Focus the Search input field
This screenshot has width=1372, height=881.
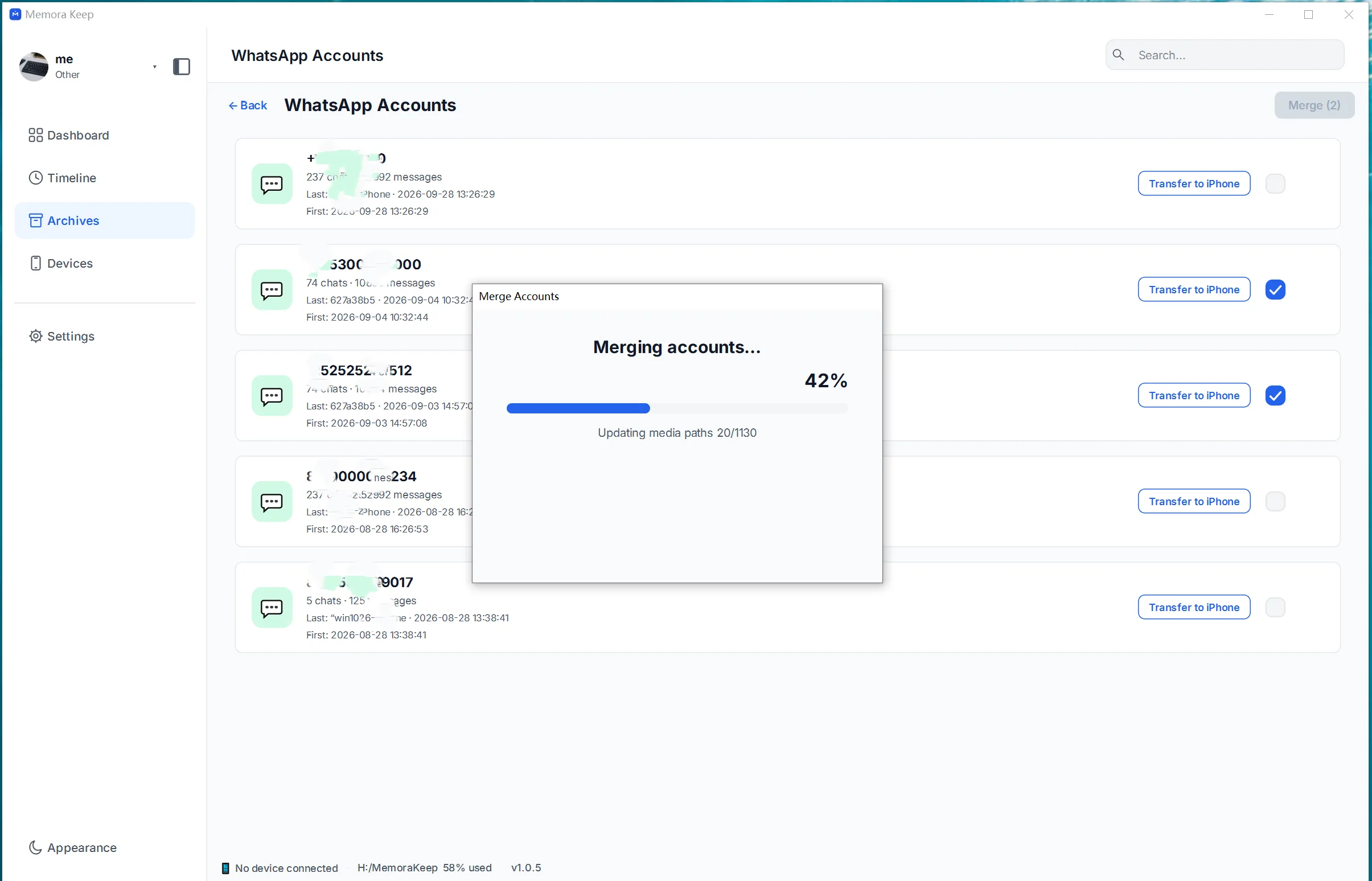pyautogui.click(x=1225, y=55)
